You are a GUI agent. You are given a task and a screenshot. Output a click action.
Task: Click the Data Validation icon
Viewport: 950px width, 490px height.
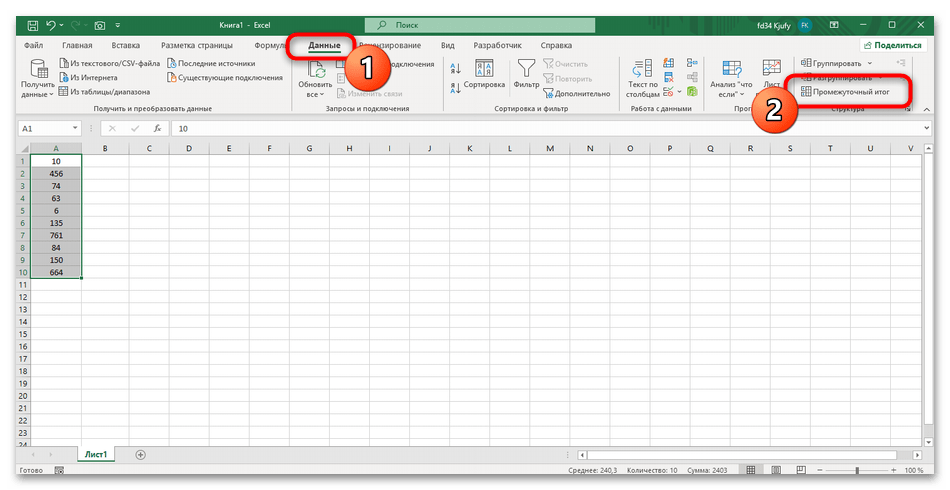pos(668,91)
